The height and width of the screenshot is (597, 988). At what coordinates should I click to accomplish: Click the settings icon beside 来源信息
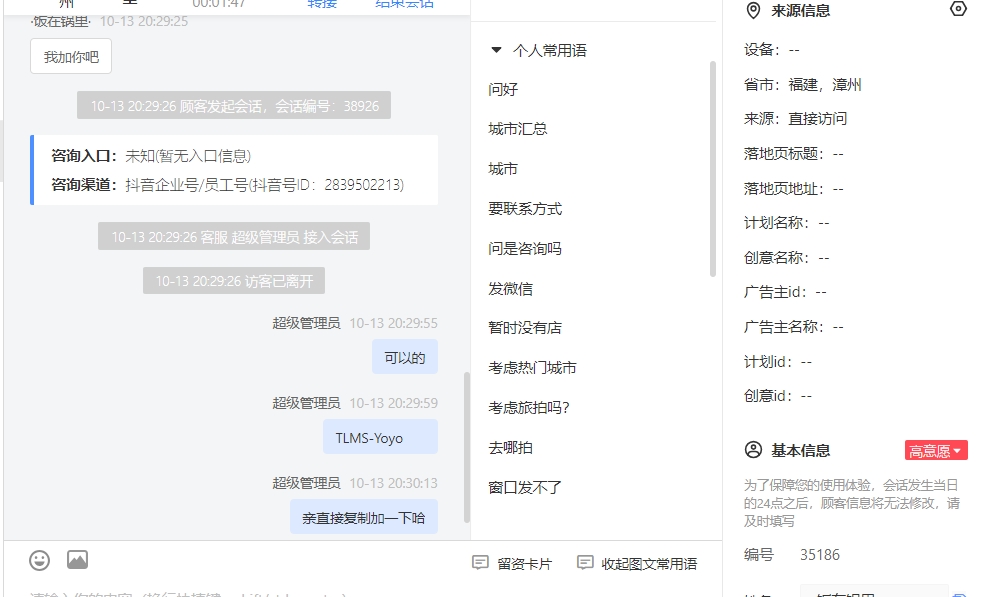click(x=958, y=9)
